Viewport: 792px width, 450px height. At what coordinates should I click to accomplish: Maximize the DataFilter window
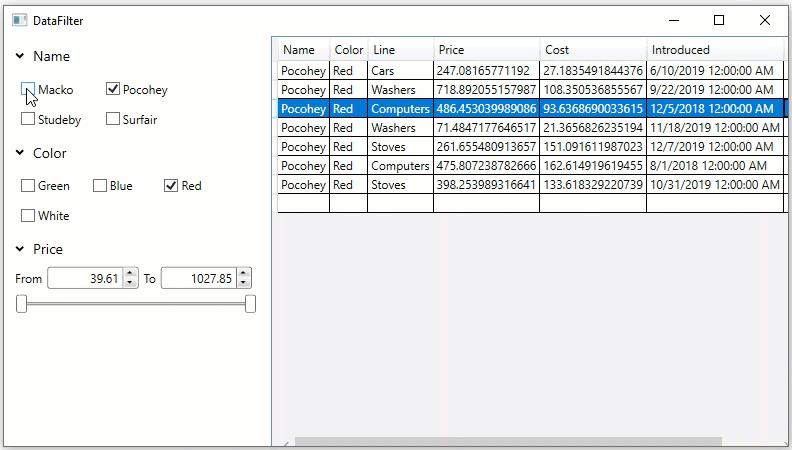(718, 20)
